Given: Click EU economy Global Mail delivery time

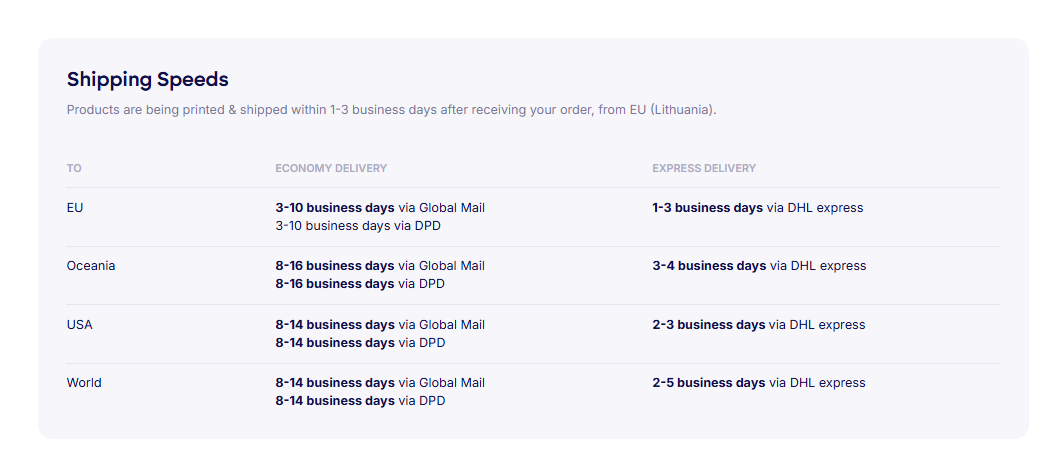Looking at the screenshot, I should 380,208.
